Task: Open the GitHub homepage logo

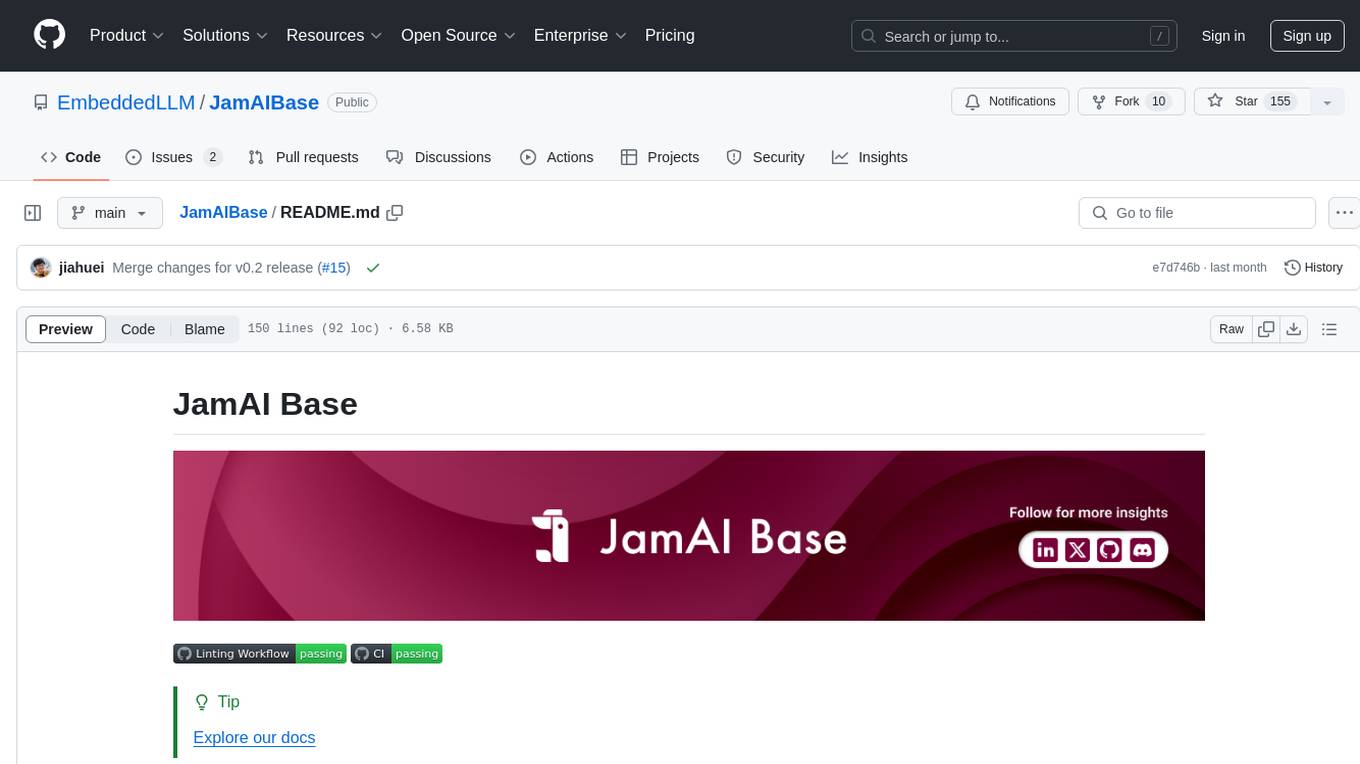Action: click(49, 35)
